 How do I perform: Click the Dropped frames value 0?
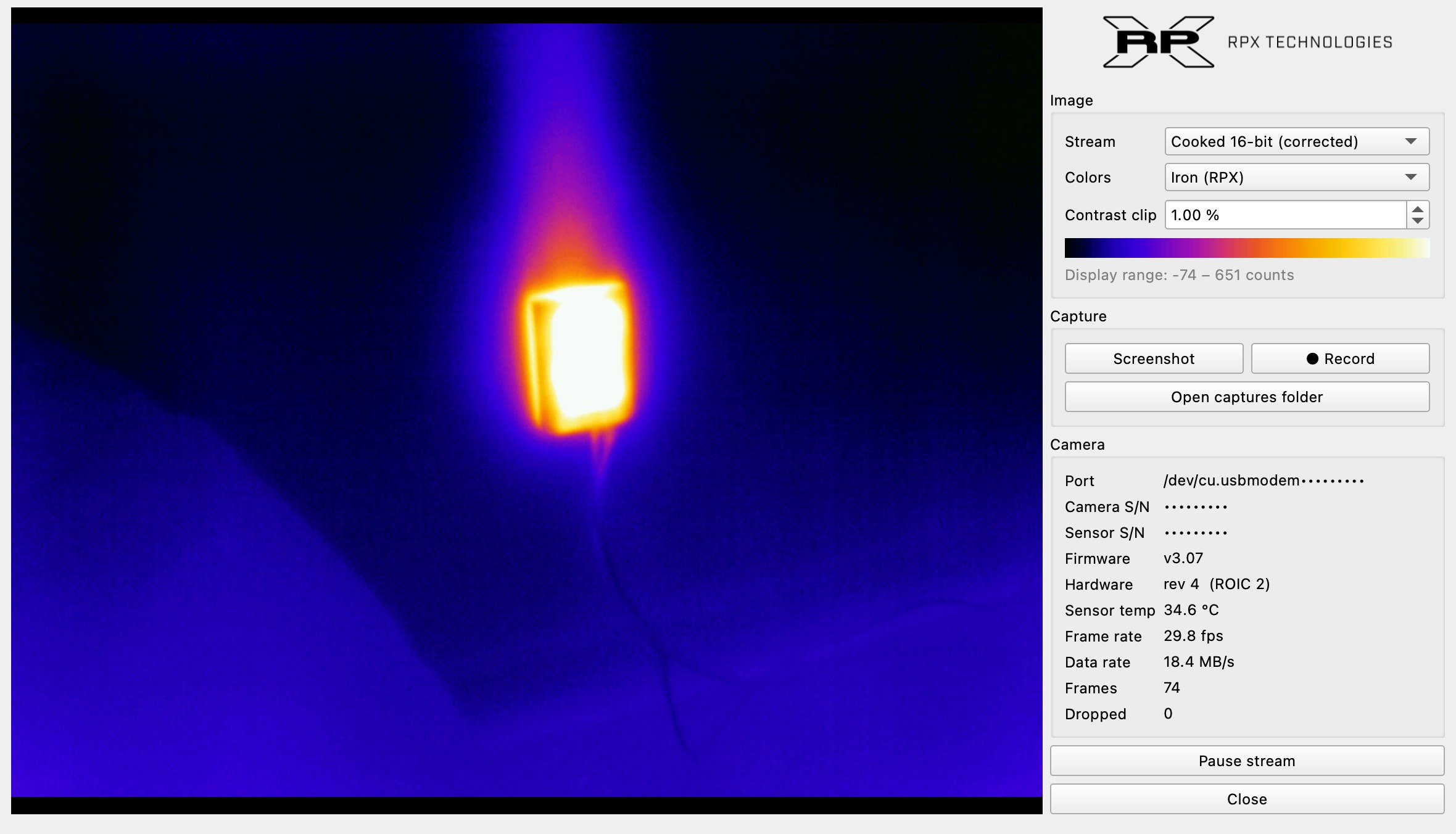pos(1168,714)
